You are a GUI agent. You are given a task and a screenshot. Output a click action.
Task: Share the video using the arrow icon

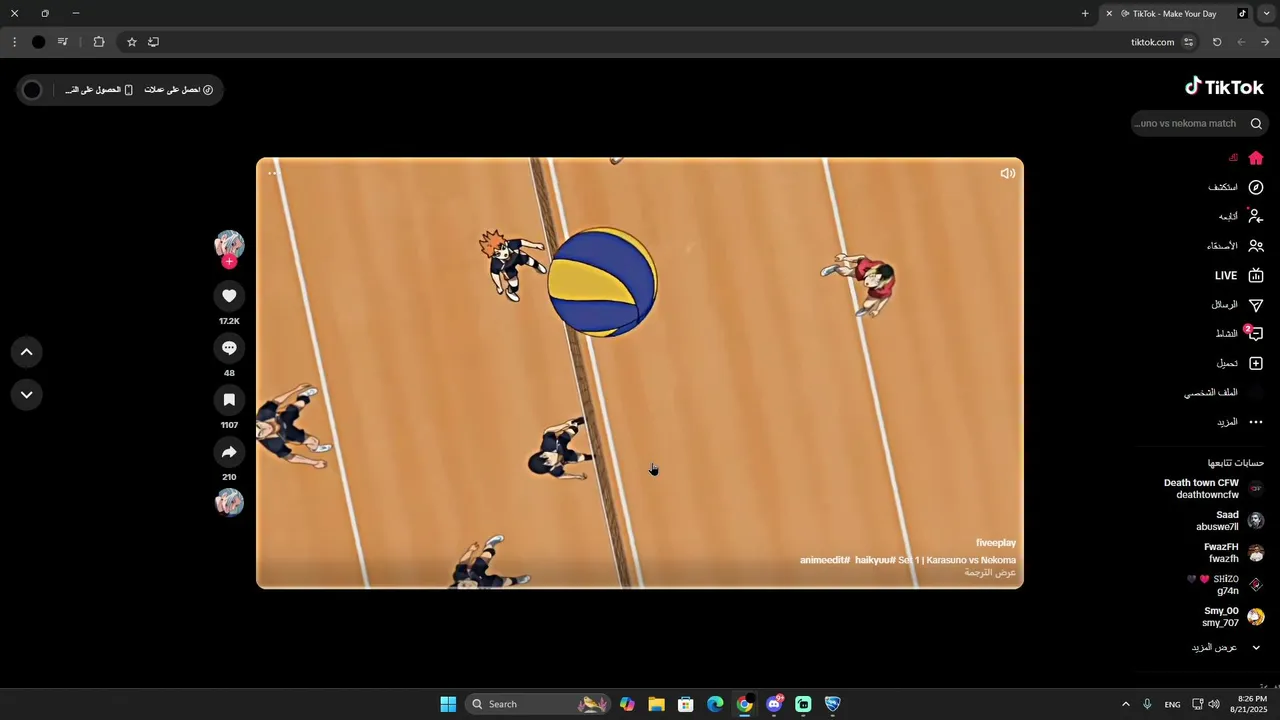click(229, 452)
